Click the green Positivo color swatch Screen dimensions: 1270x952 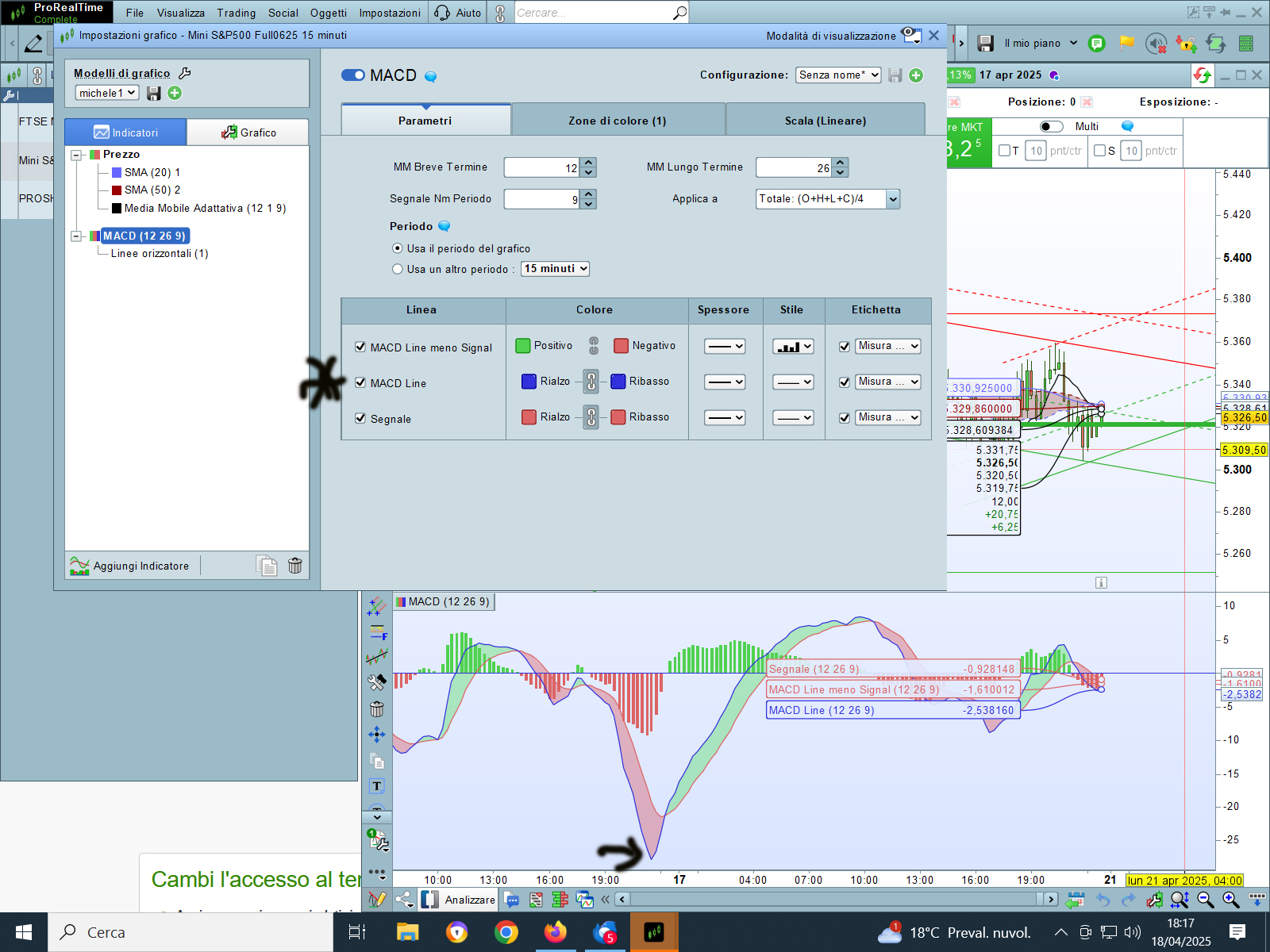click(x=523, y=346)
